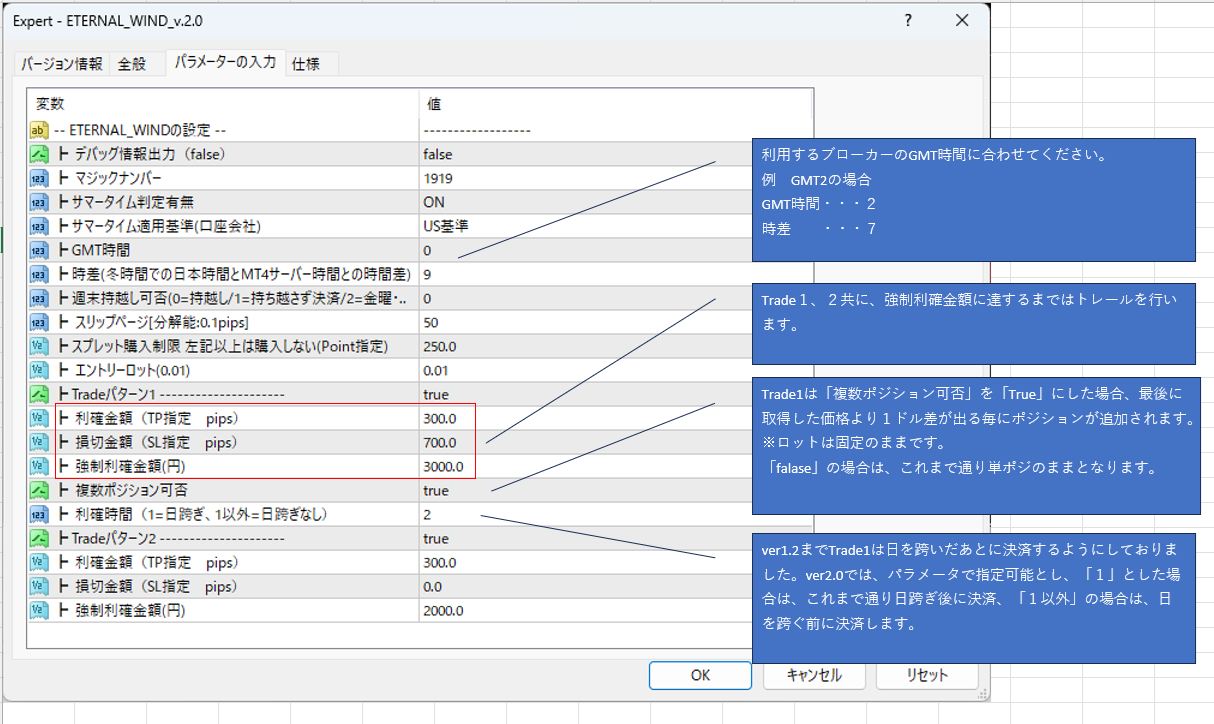Confirm settings with the OK button

tap(700, 675)
